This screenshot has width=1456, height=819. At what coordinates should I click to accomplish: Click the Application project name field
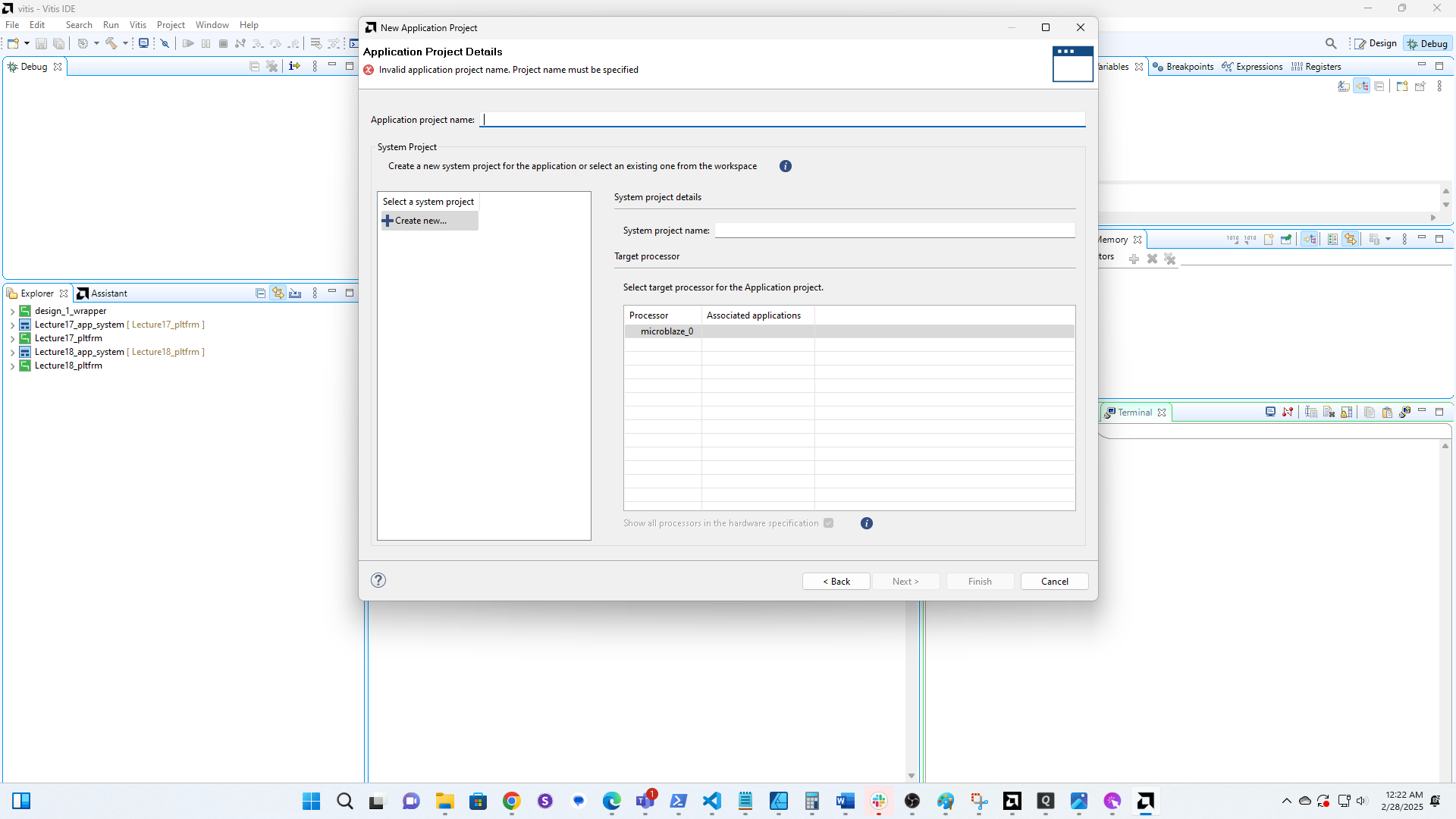tap(783, 119)
